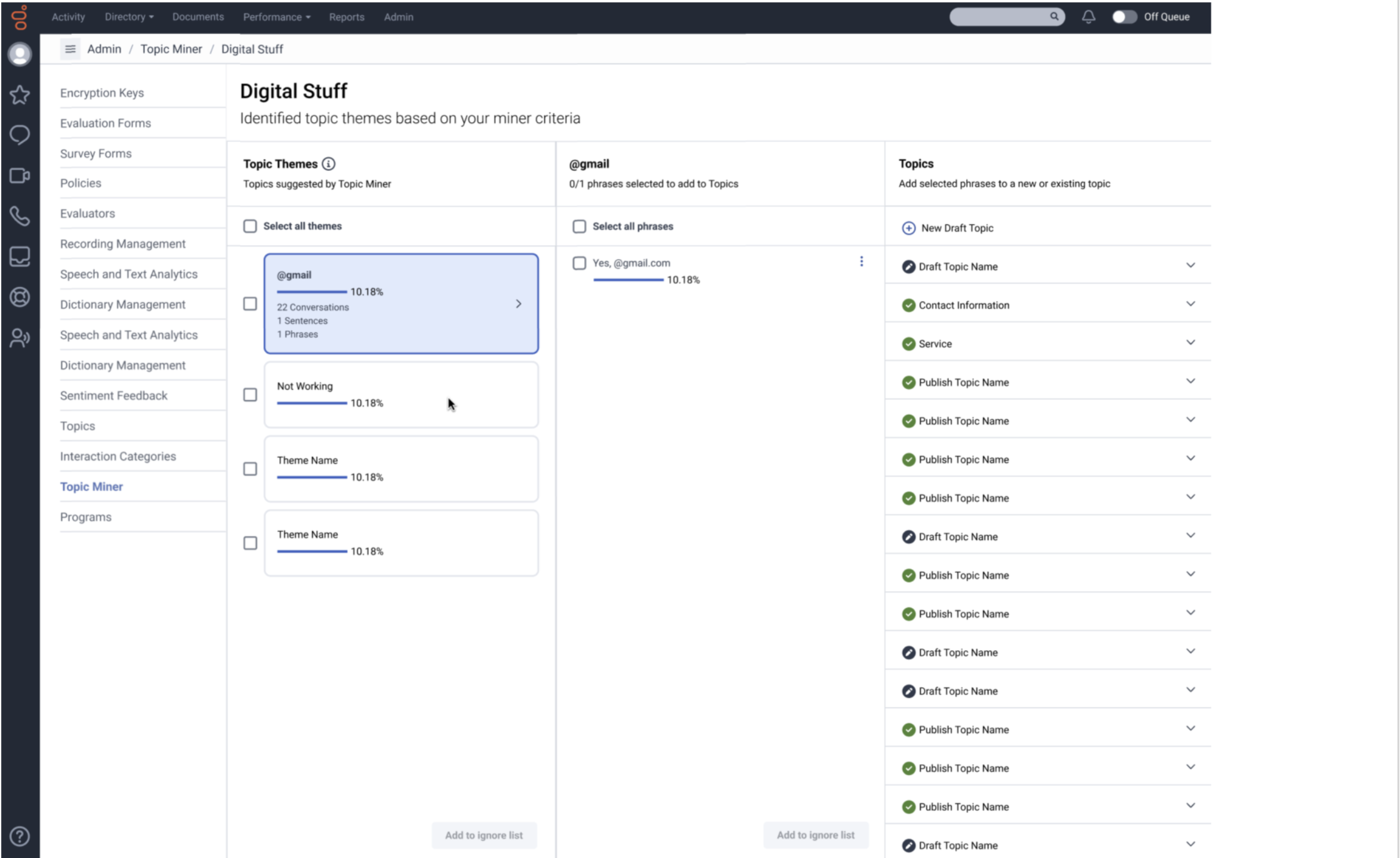Image resolution: width=1400 pixels, height=858 pixels.
Task: Click the Topic Themes info icon
Action: click(x=328, y=163)
